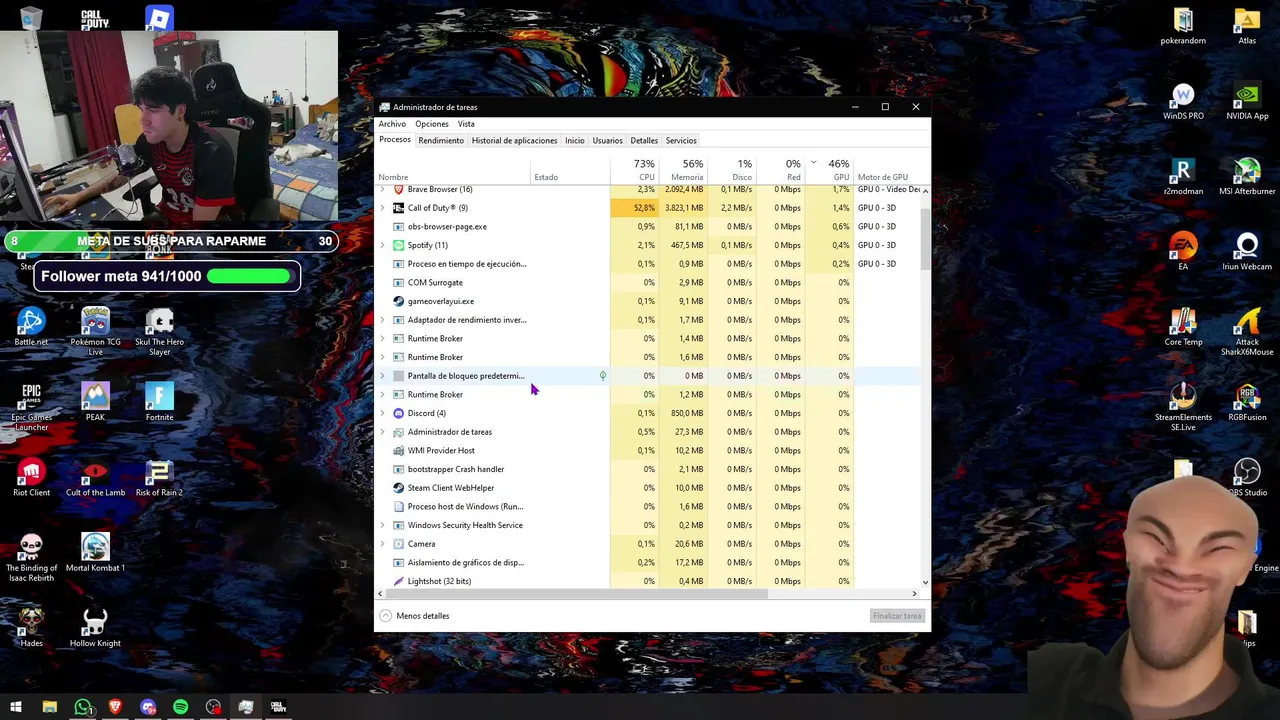Click the Steam Client WebHelper icon
The width and height of the screenshot is (1280, 720).
pyautogui.click(x=398, y=488)
